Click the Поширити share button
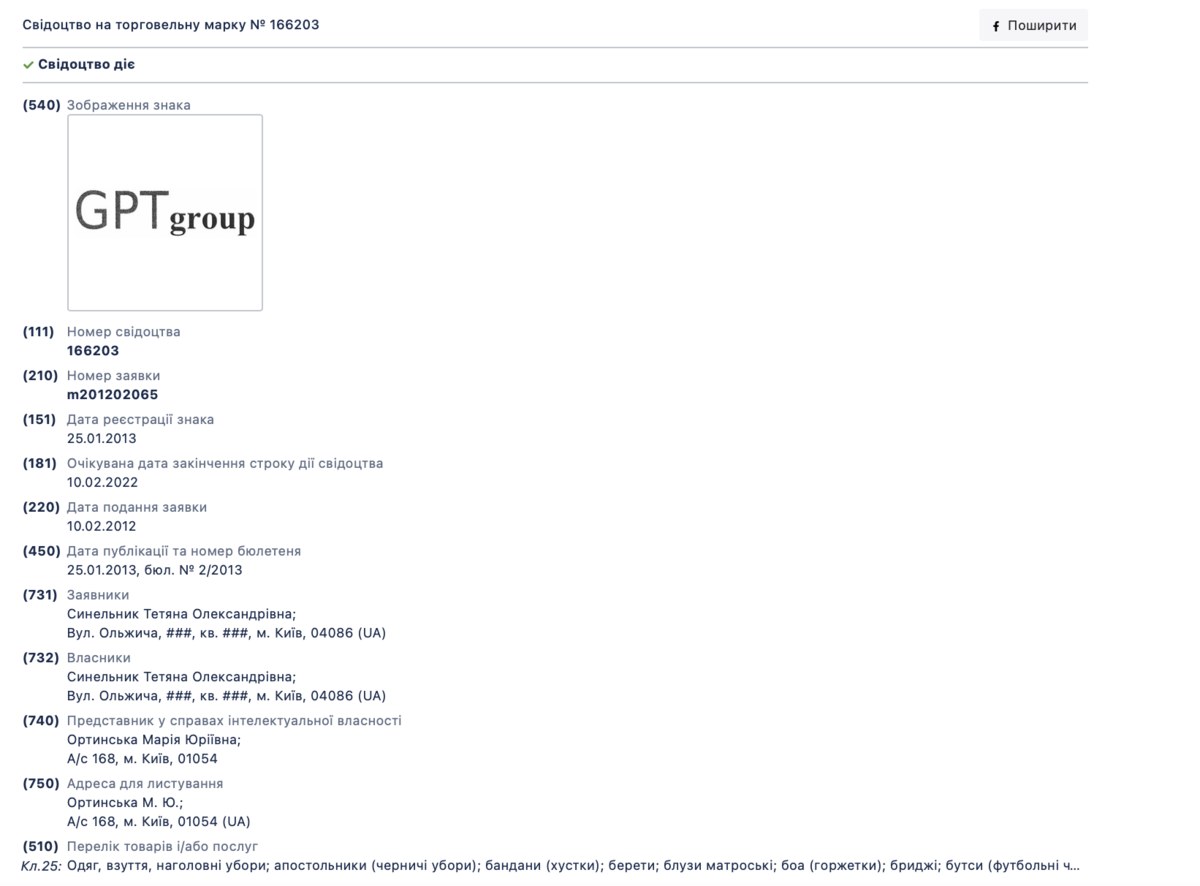 [1033, 26]
